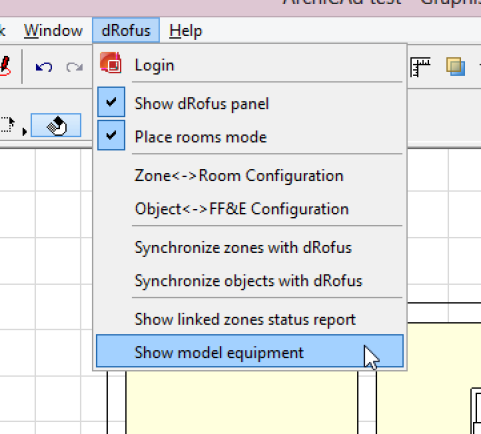Image resolution: width=481 pixels, height=434 pixels.
Task: Click the Undo arrow icon
Action: [44, 67]
